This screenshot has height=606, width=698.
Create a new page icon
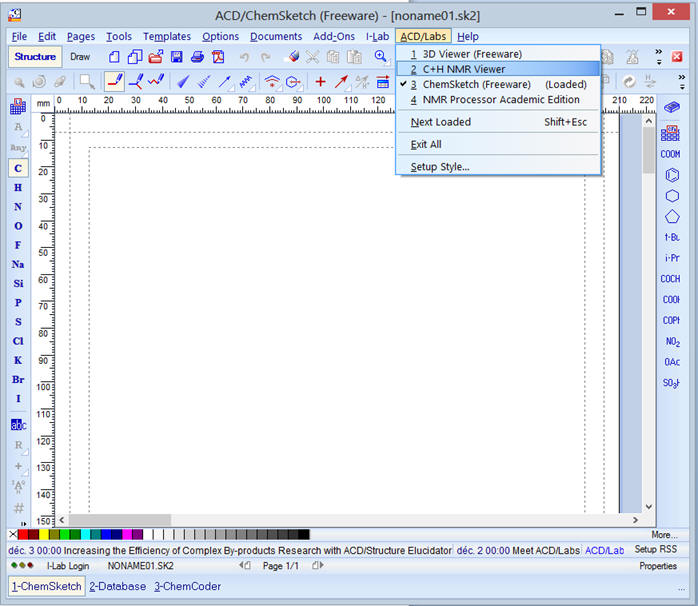pos(114,57)
